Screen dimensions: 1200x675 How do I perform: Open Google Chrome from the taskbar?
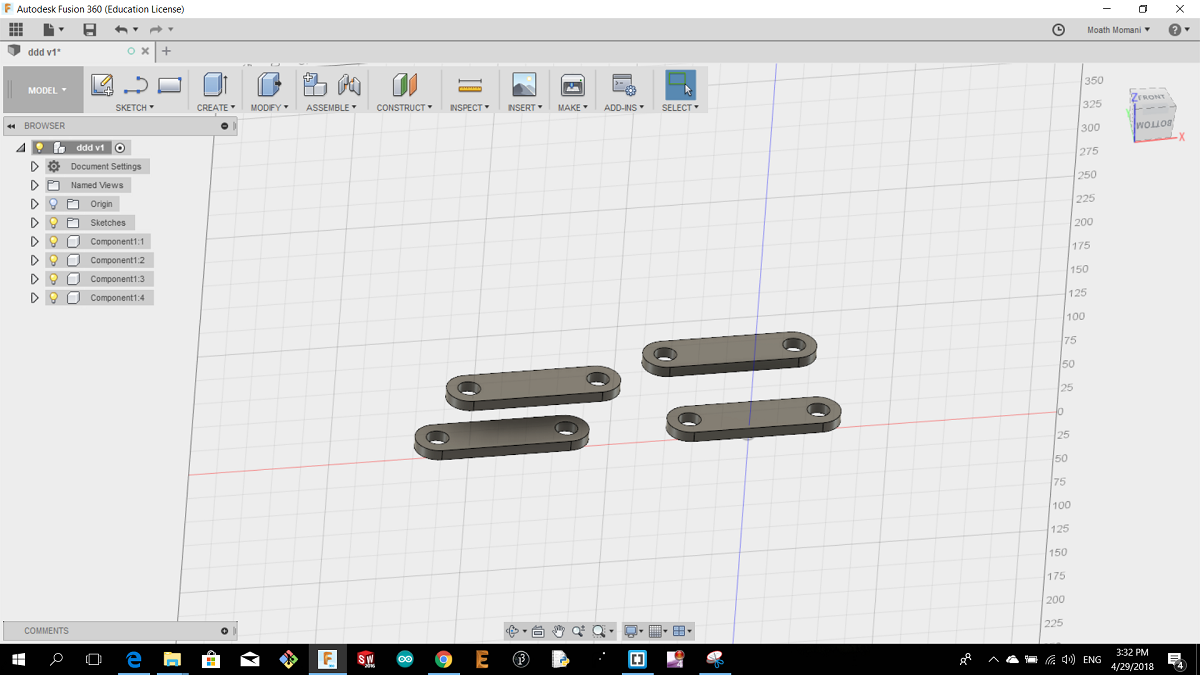[x=444, y=659]
